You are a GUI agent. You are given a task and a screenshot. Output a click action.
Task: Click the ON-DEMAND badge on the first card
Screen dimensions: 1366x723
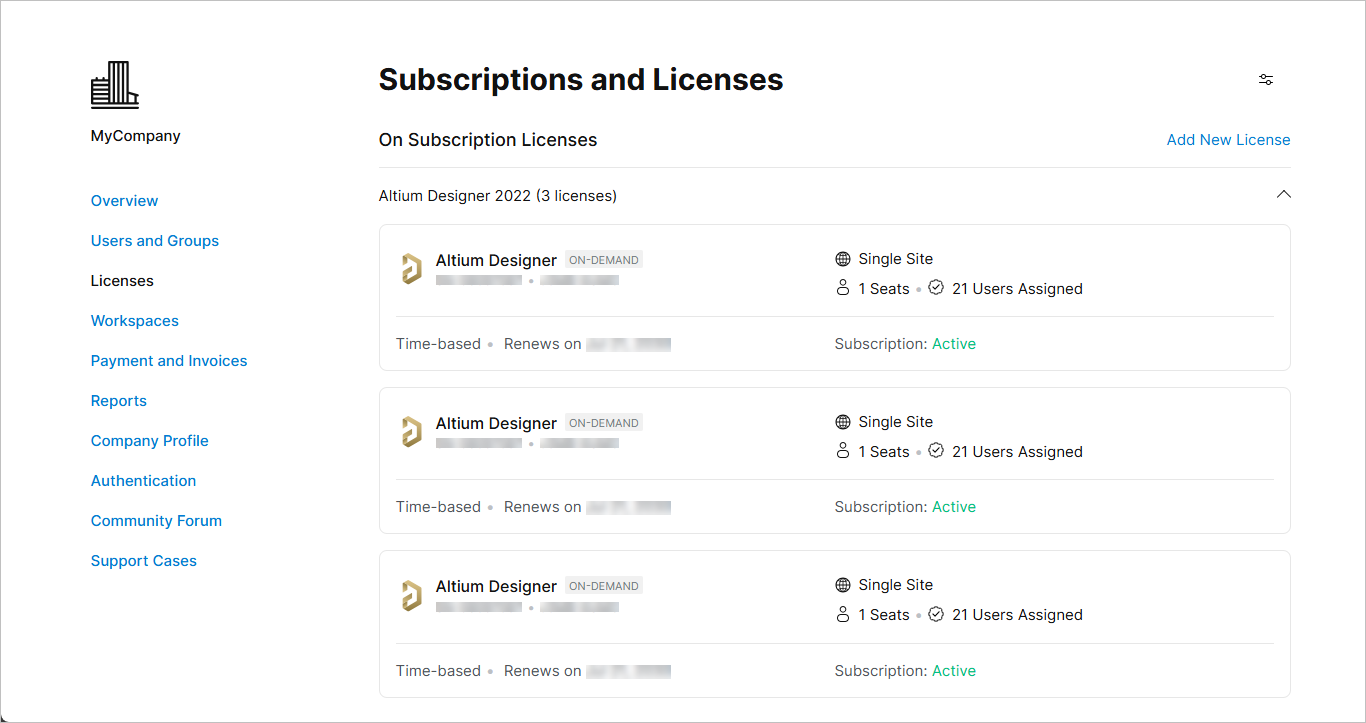pos(604,260)
